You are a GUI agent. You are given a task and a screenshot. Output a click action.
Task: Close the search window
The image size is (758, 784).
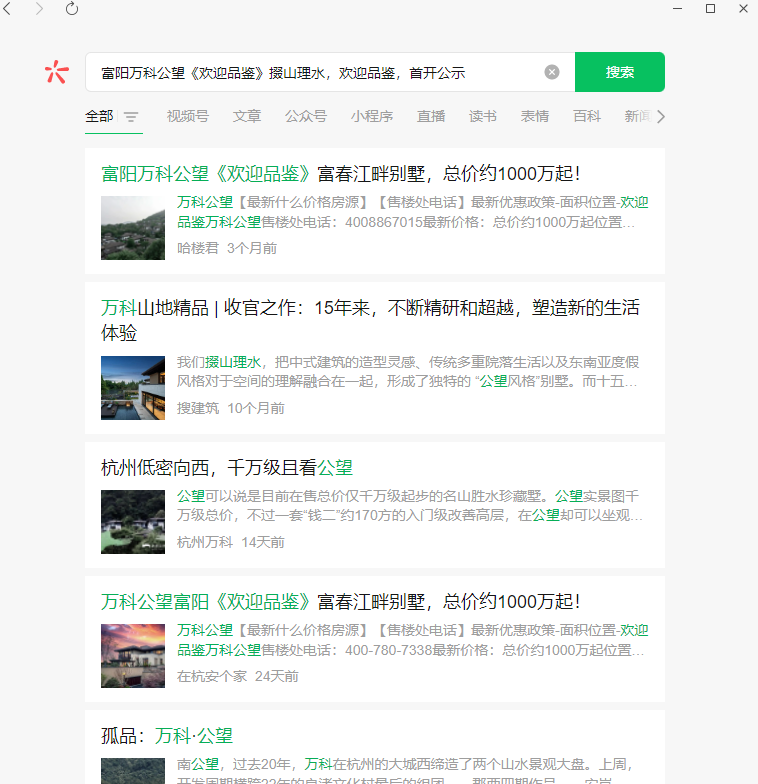click(744, 8)
